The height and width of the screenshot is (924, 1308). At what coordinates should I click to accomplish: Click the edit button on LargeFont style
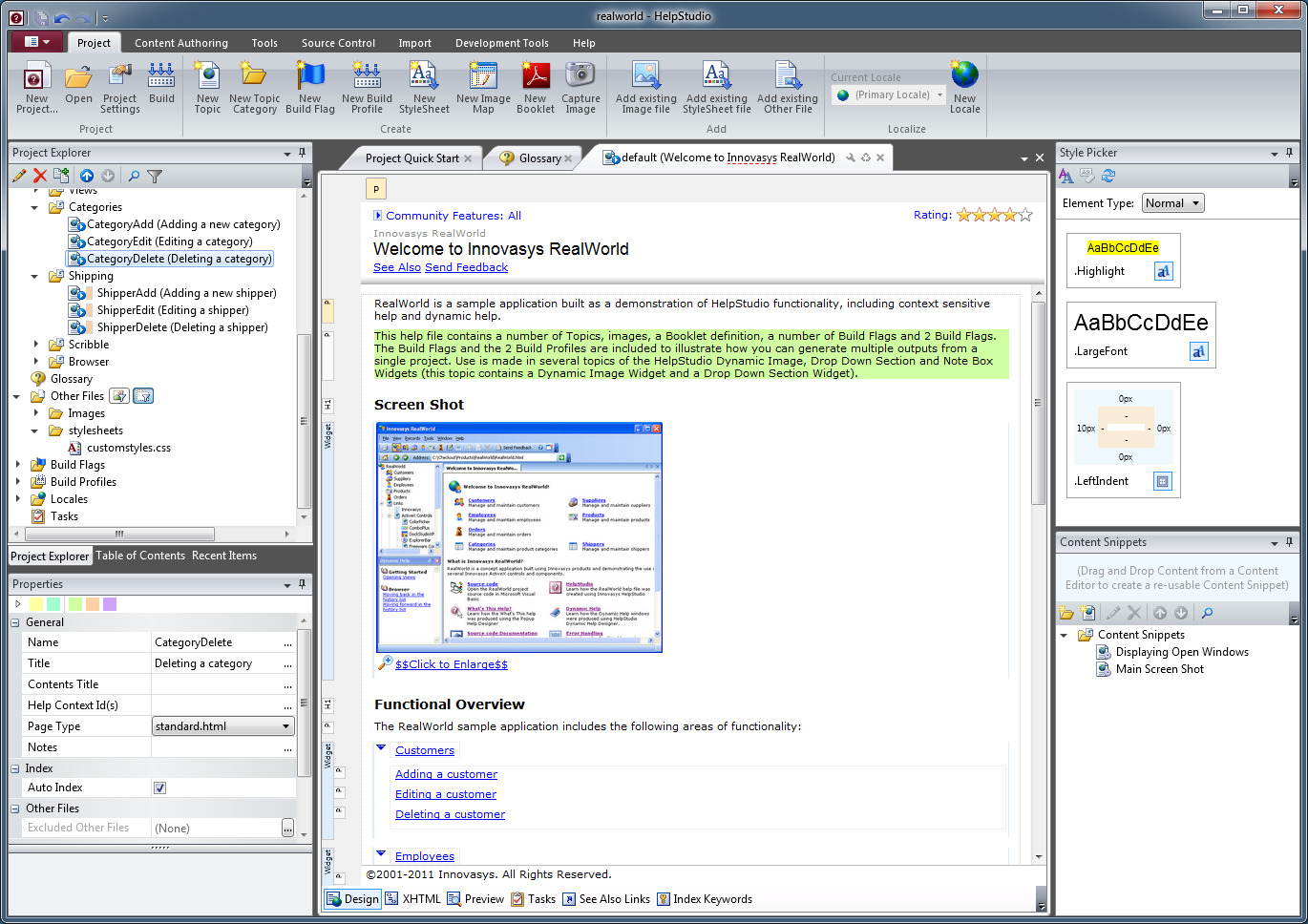1198,351
